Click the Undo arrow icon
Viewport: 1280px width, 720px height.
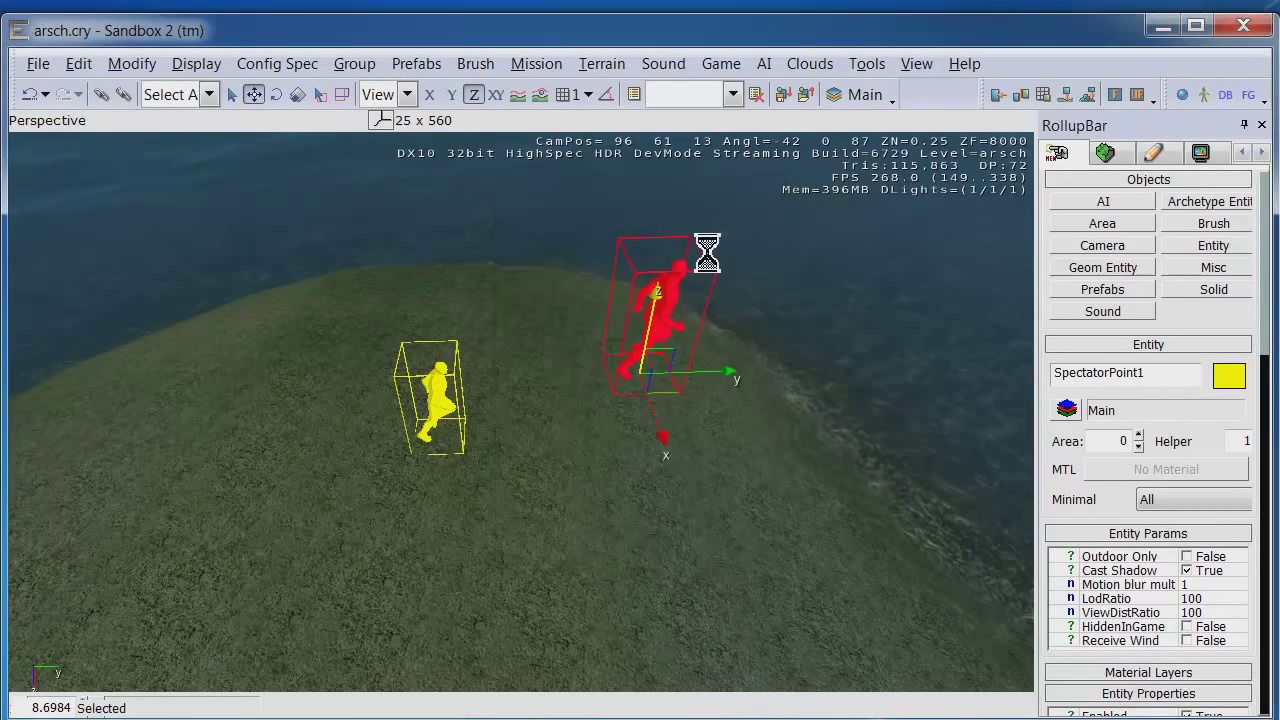(30, 95)
